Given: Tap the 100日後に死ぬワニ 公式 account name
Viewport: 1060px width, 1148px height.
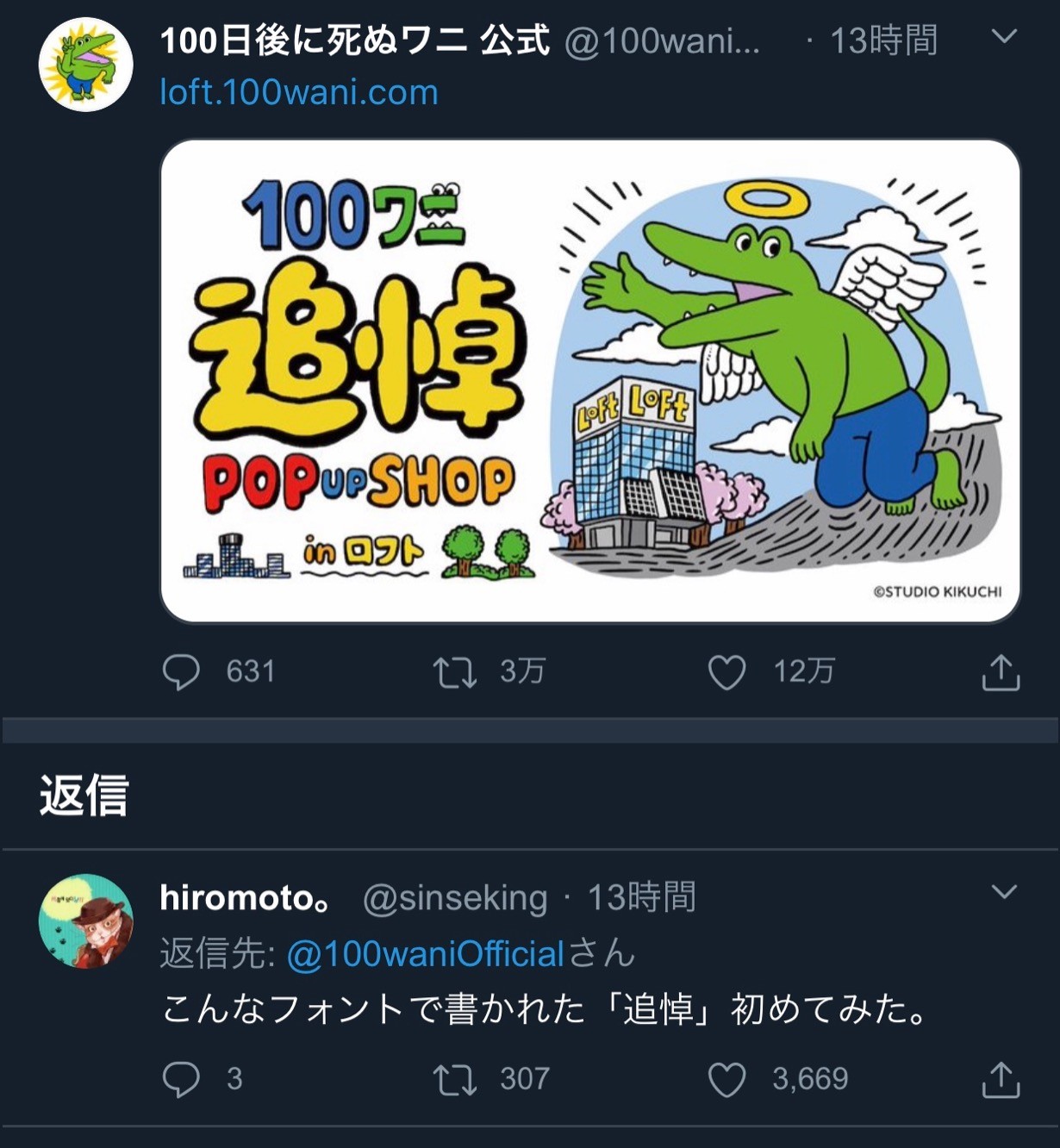Looking at the screenshot, I should click(355, 41).
